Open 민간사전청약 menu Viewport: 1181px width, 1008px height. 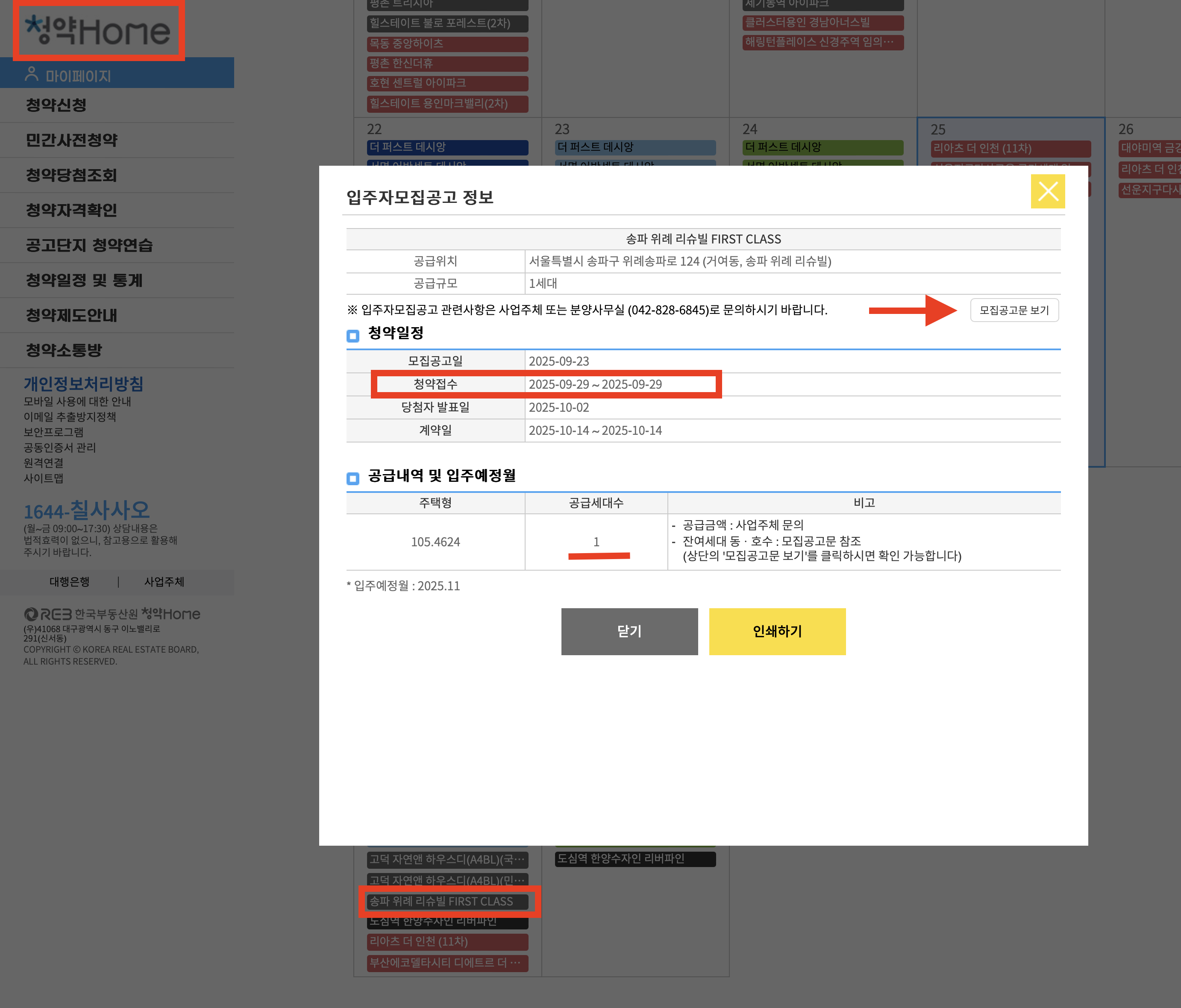point(71,140)
